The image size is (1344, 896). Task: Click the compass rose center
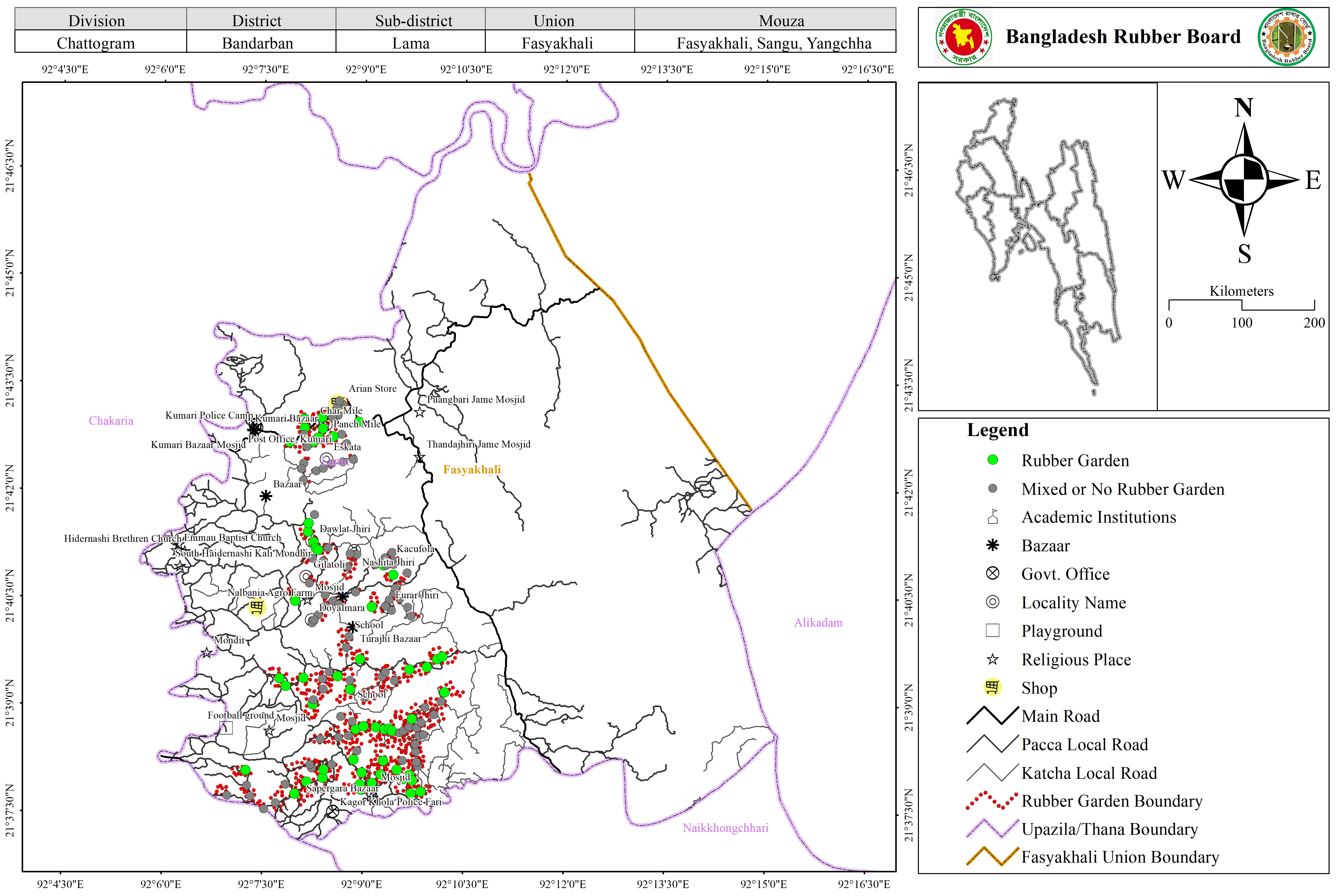tap(1244, 180)
